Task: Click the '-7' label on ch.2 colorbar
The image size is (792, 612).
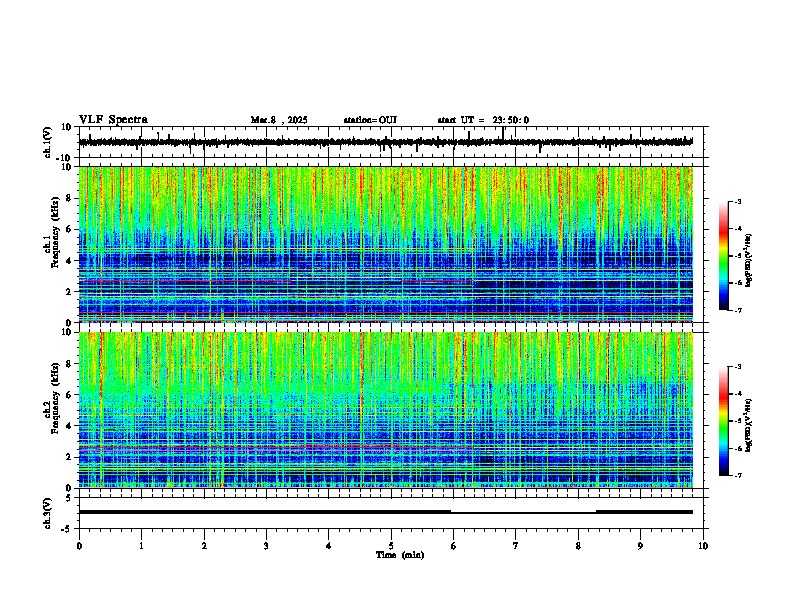Action: tap(737, 476)
